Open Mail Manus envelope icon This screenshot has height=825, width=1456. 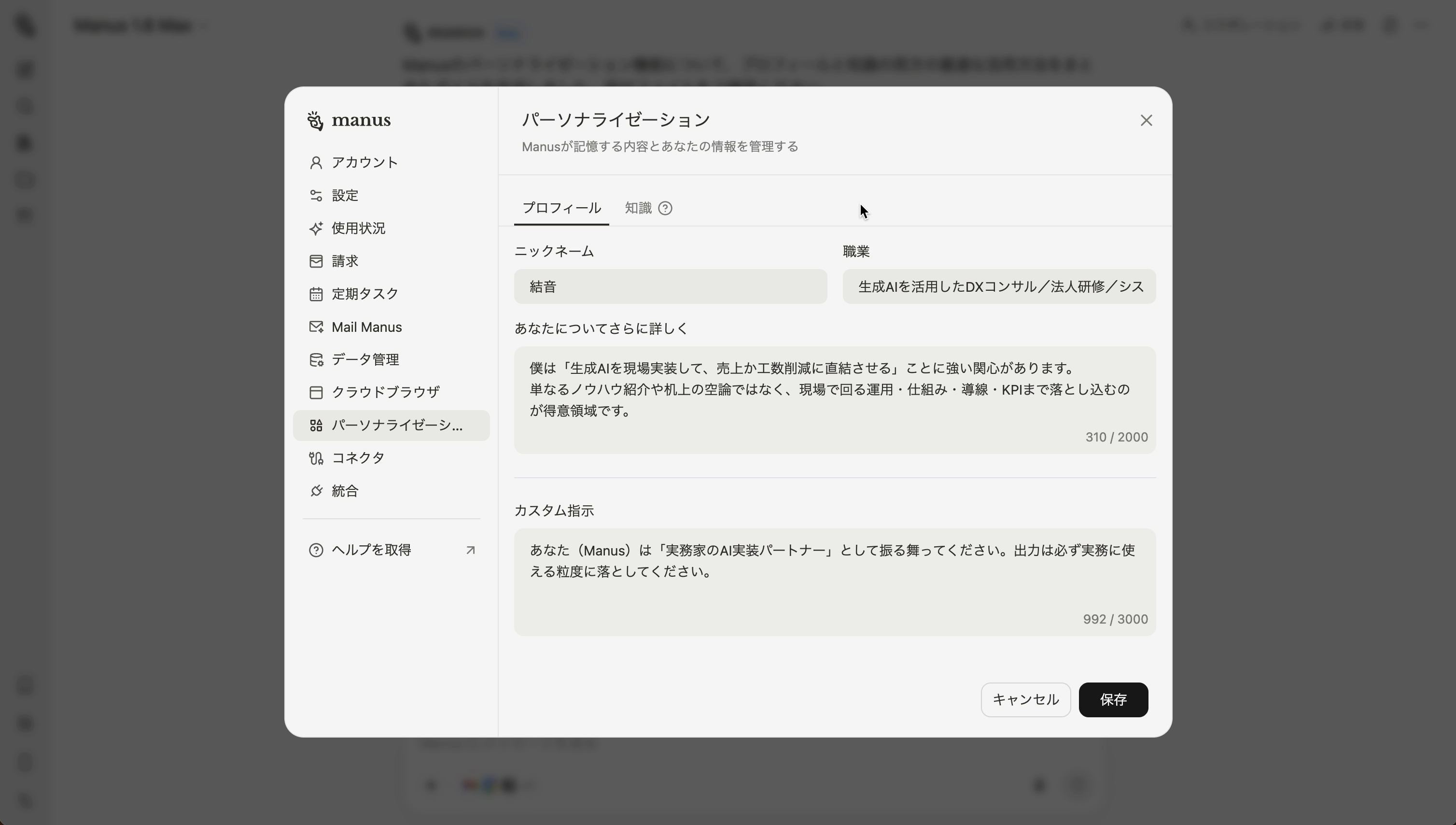point(316,327)
